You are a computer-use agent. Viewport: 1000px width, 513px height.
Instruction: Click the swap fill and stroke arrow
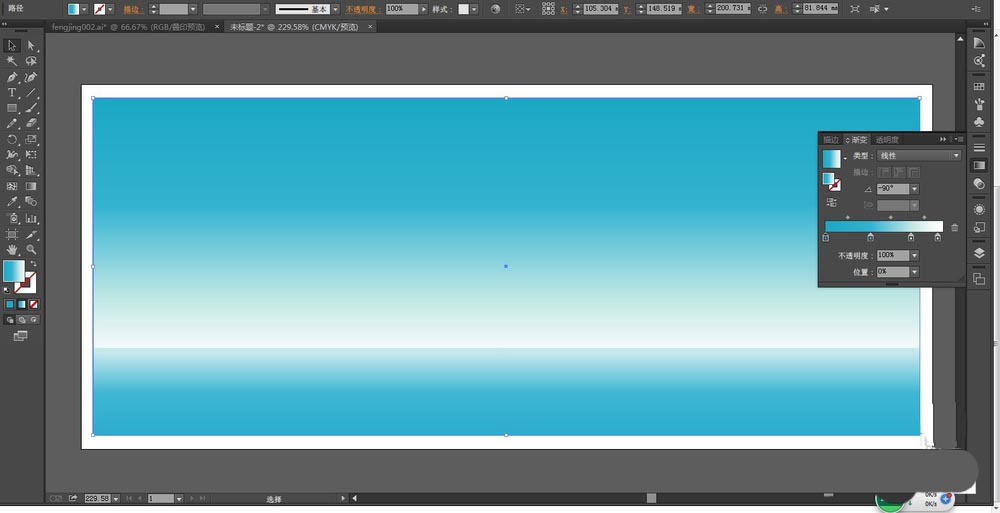click(x=33, y=263)
